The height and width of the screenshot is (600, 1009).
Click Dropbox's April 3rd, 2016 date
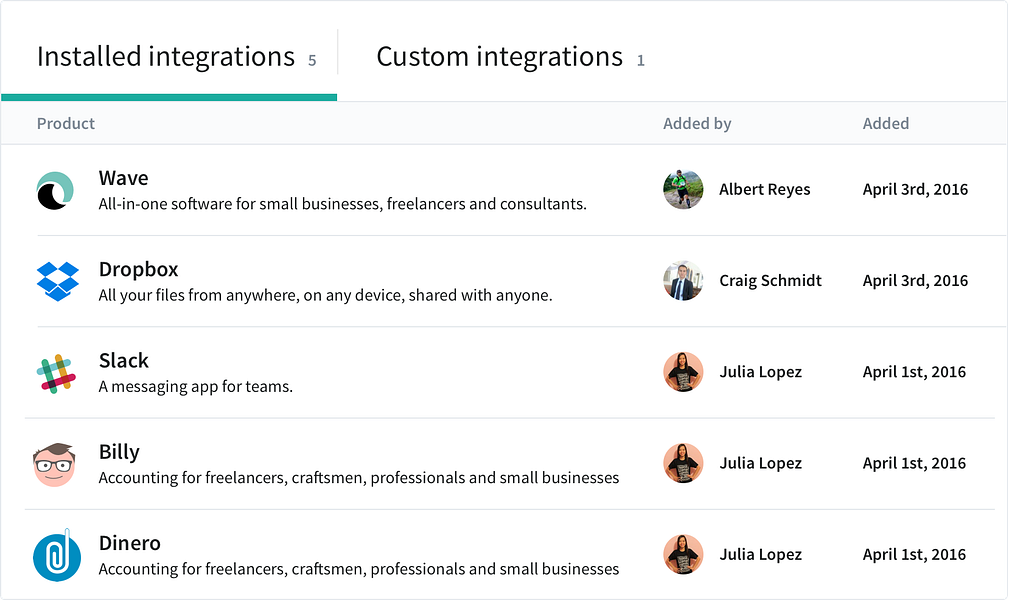tap(915, 281)
